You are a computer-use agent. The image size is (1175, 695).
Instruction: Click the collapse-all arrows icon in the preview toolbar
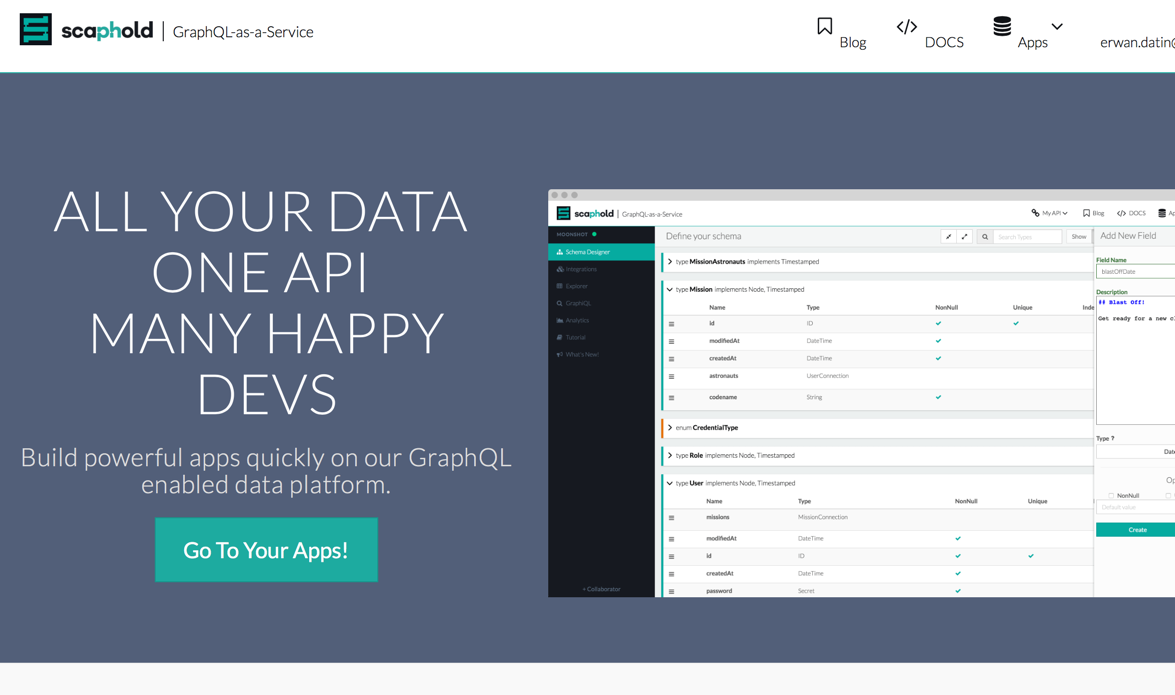tap(949, 237)
